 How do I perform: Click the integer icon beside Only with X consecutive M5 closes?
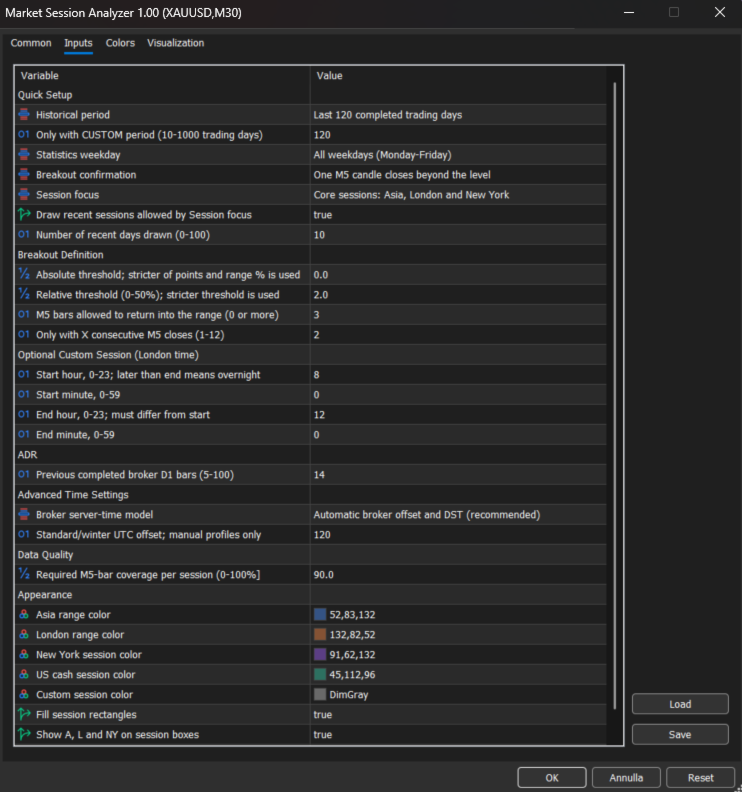24,334
